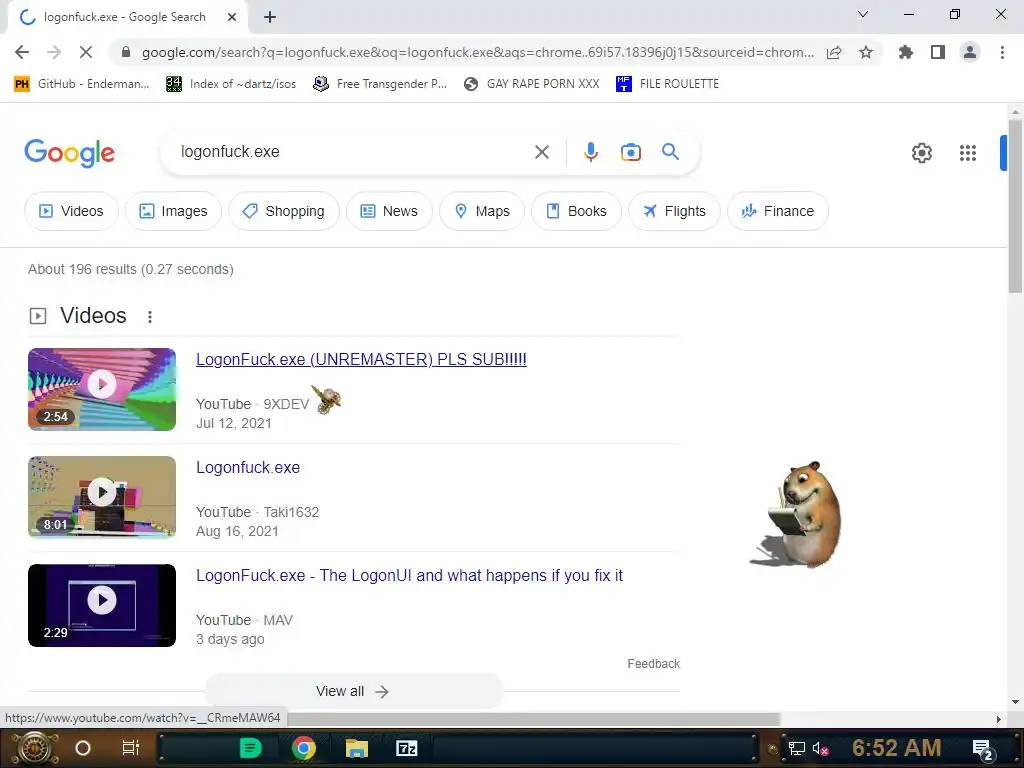Open the FILE ROULETTE bookmark

[x=667, y=84]
